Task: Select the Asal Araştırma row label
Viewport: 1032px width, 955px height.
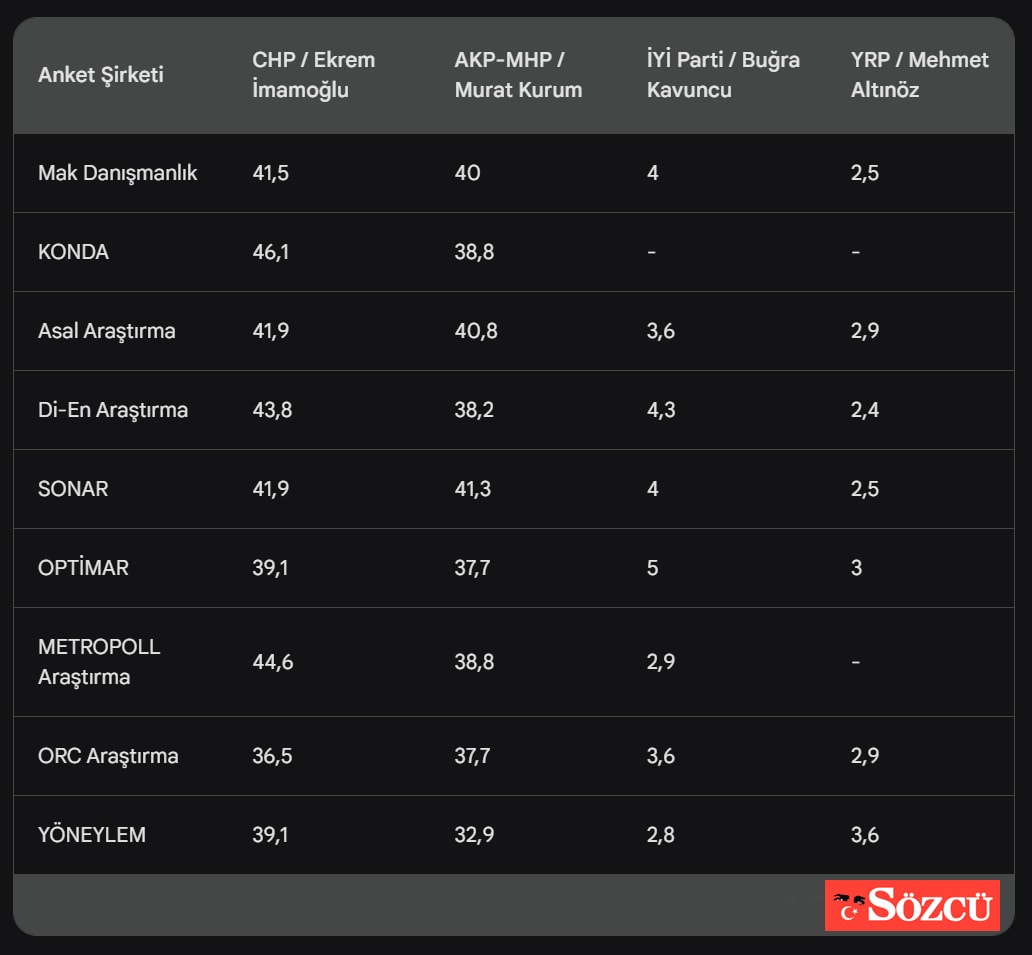Action: click(106, 331)
